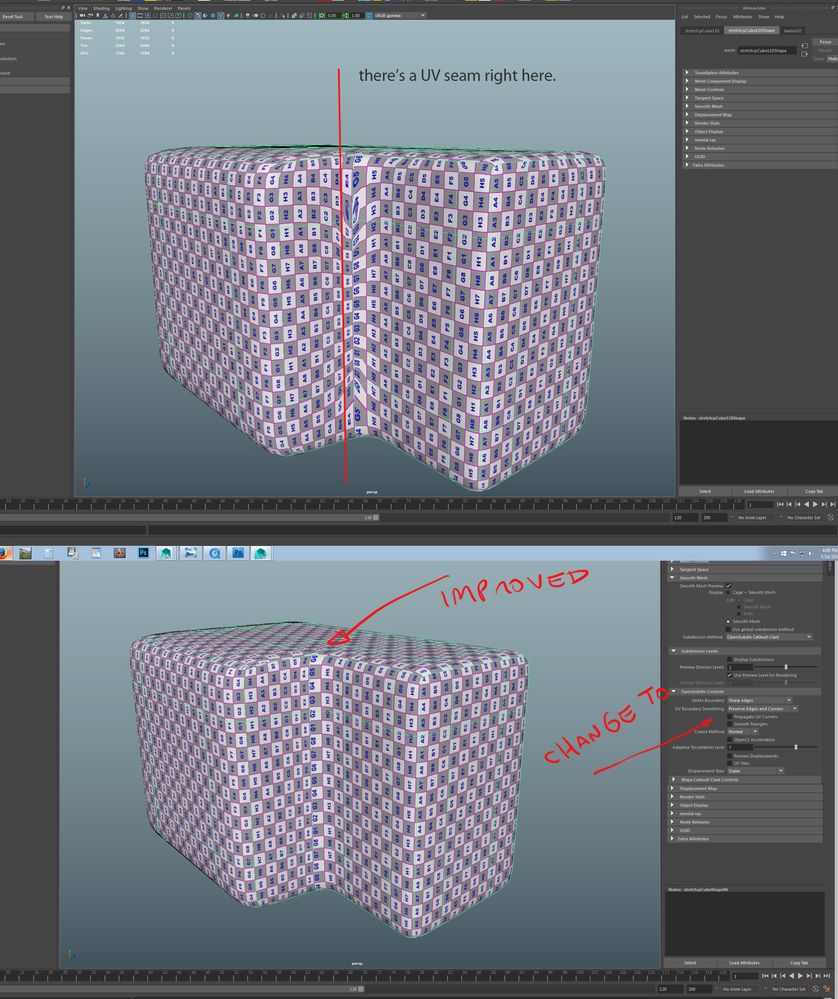The image size is (838, 999).
Task: Open the Subdivision Method dropdown
Action: pos(769,637)
